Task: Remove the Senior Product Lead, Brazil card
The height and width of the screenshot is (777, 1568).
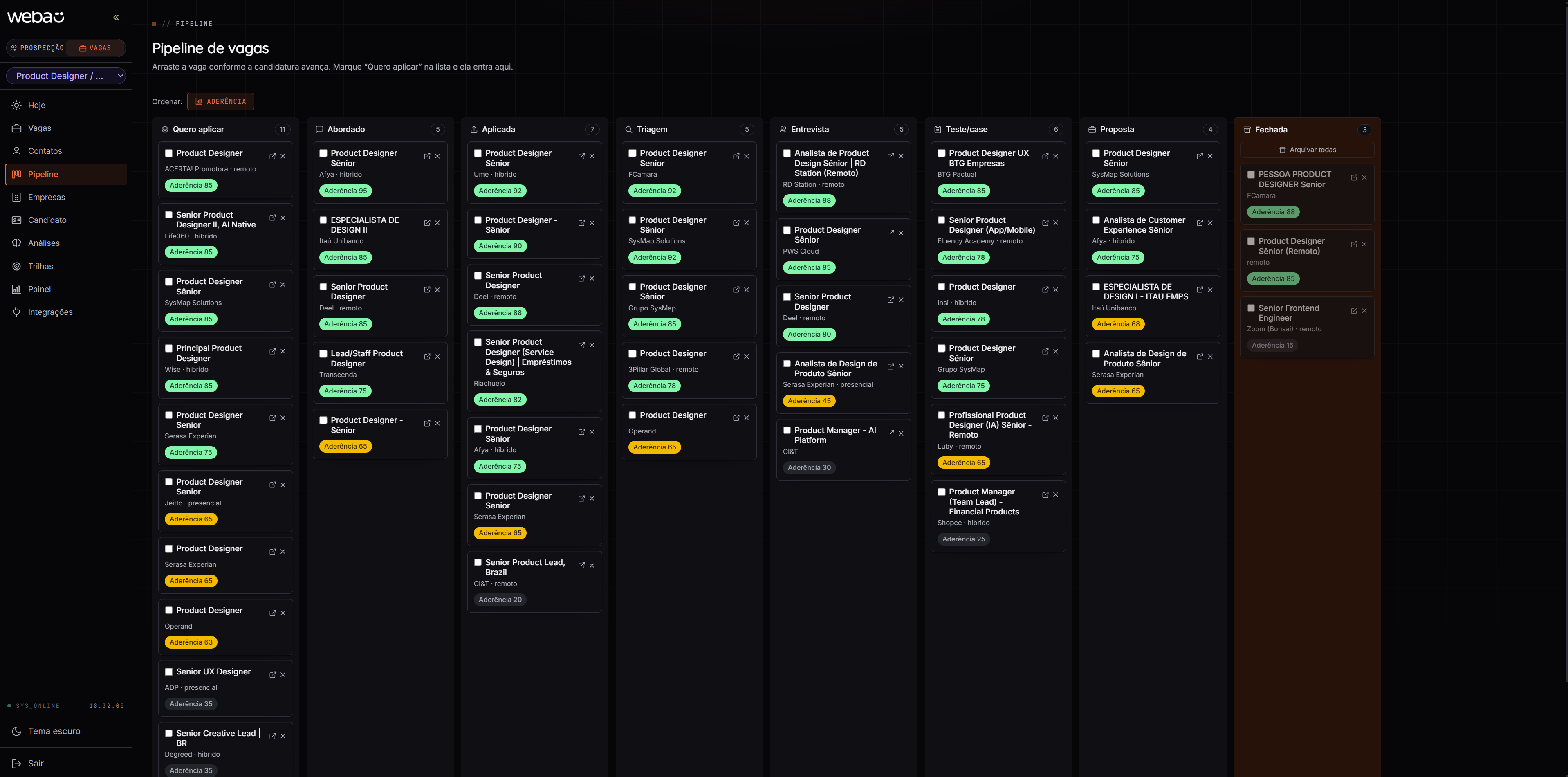Action: 592,566
